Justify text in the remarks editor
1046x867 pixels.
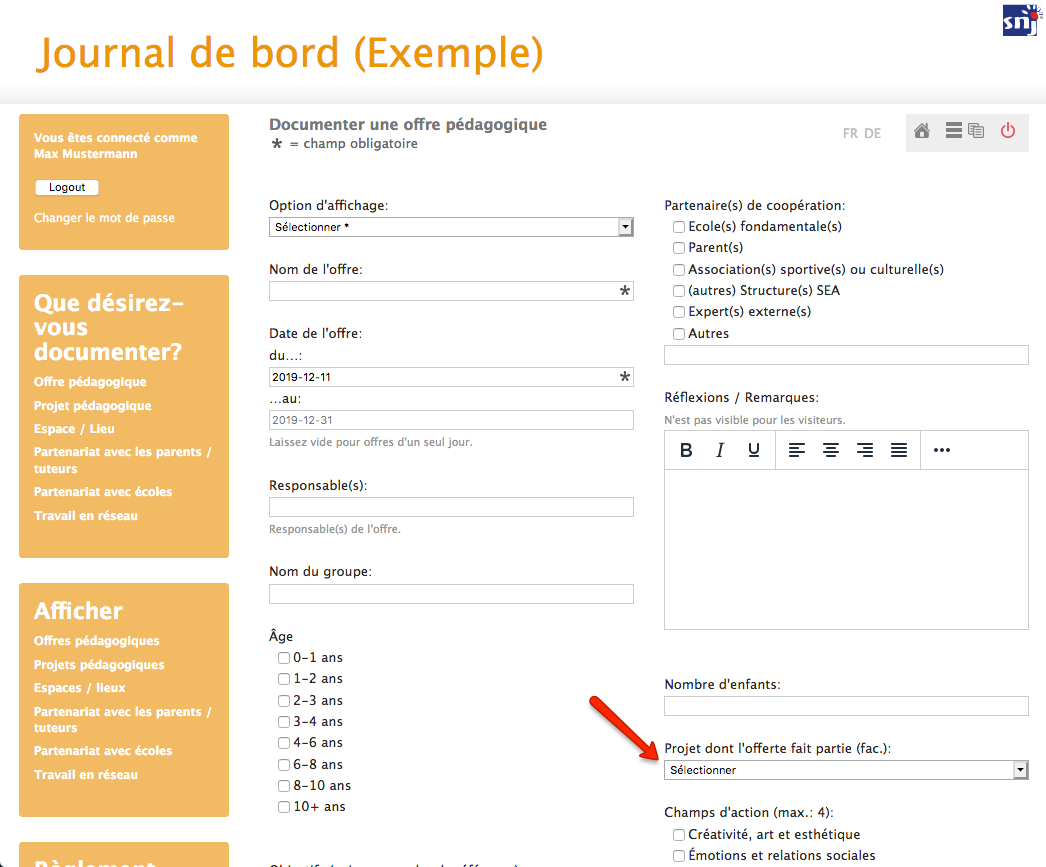pyautogui.click(x=899, y=451)
